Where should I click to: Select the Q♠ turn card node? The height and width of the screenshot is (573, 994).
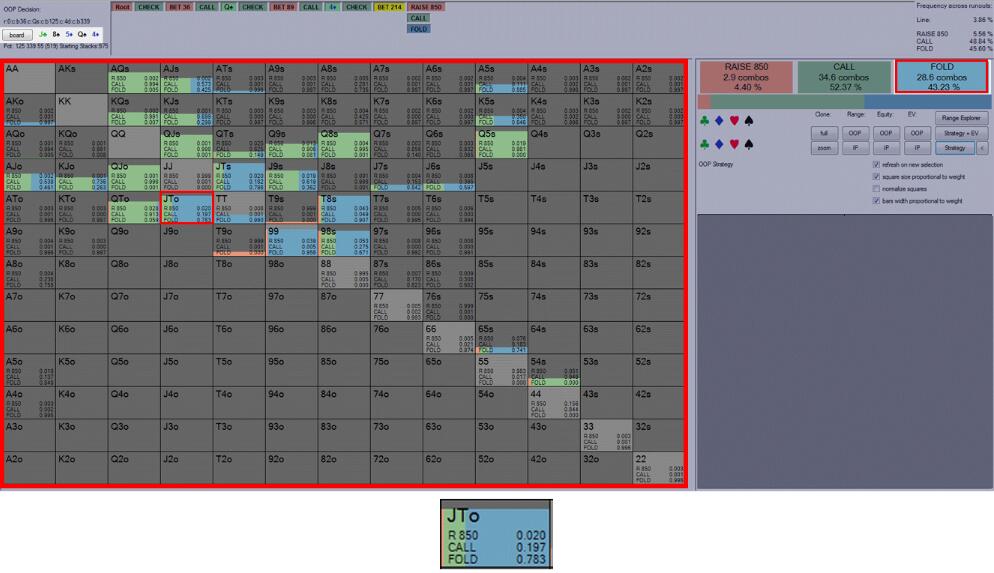point(228,7)
